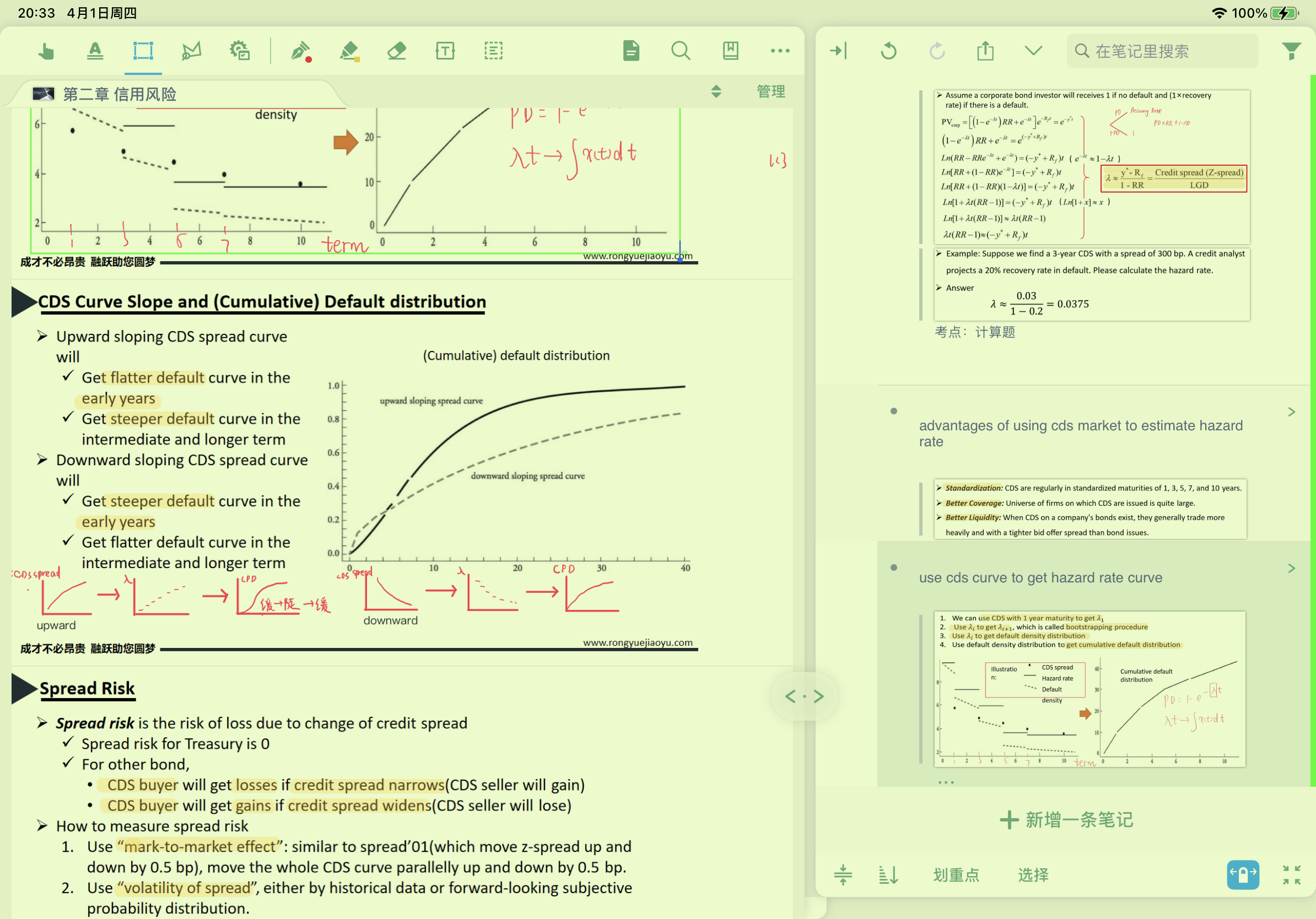
Task: Select the dashed selection list tool
Action: pyautogui.click(x=493, y=51)
